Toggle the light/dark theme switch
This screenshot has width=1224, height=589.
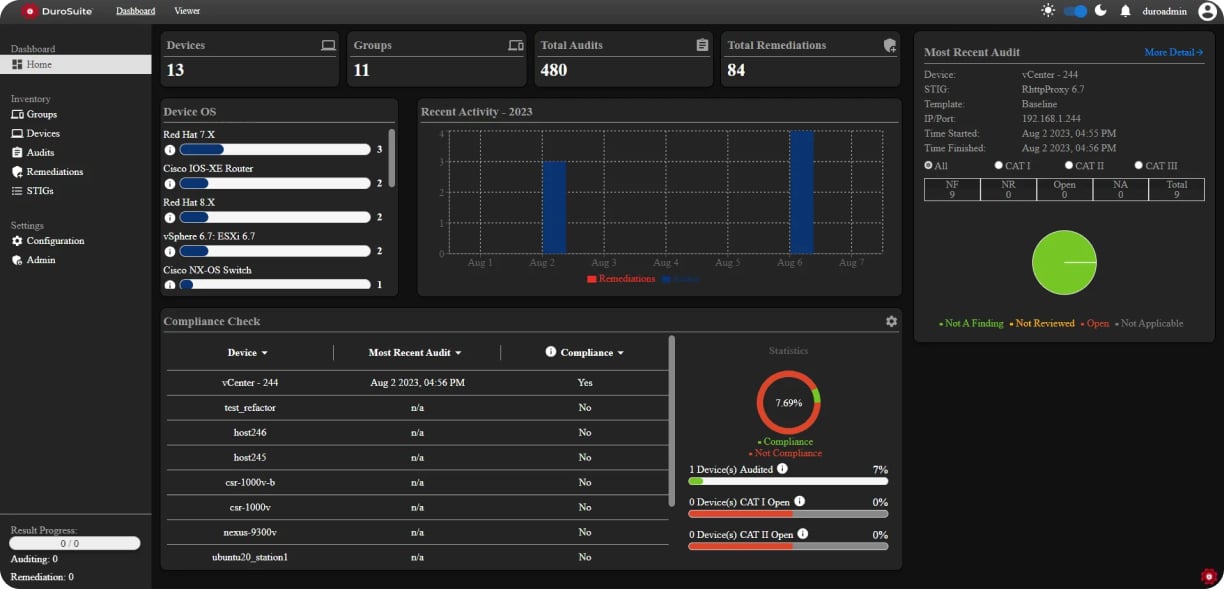point(1075,11)
